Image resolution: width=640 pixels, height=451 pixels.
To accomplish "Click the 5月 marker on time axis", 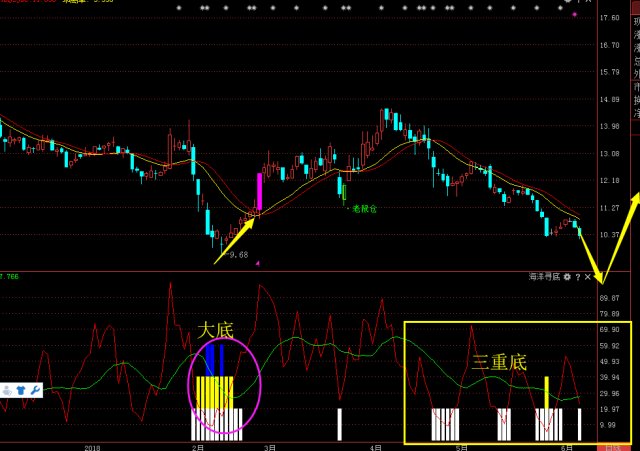I will pos(460,447).
